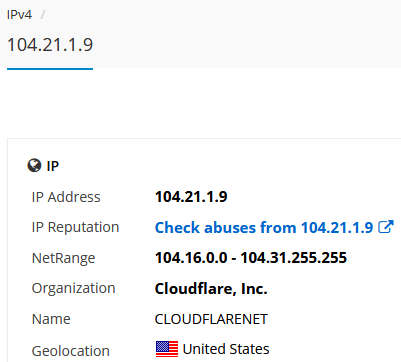
Task: Click the IP Reputation label
Action: point(75,227)
